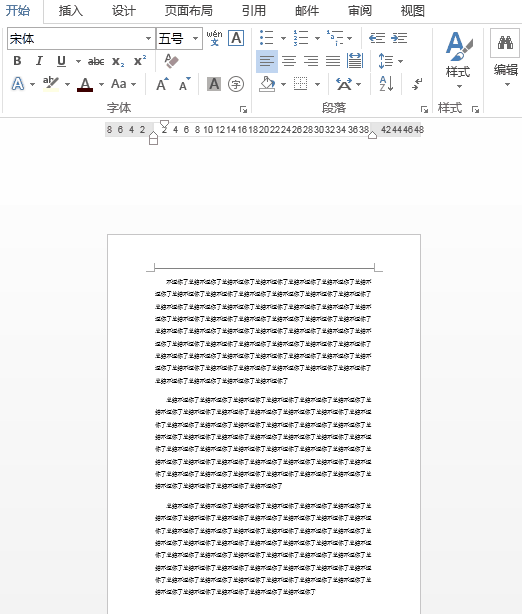
Task: Expand multilevel list dropdown arrow
Action: point(349,38)
